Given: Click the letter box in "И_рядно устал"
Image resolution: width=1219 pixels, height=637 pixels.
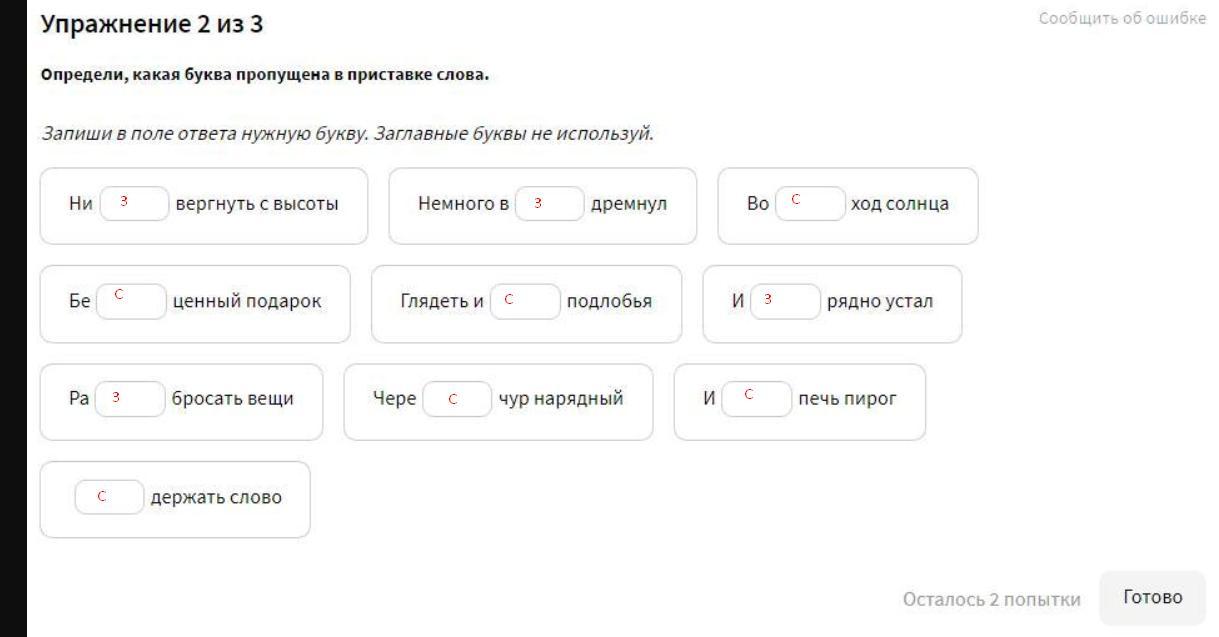Looking at the screenshot, I should (x=784, y=302).
